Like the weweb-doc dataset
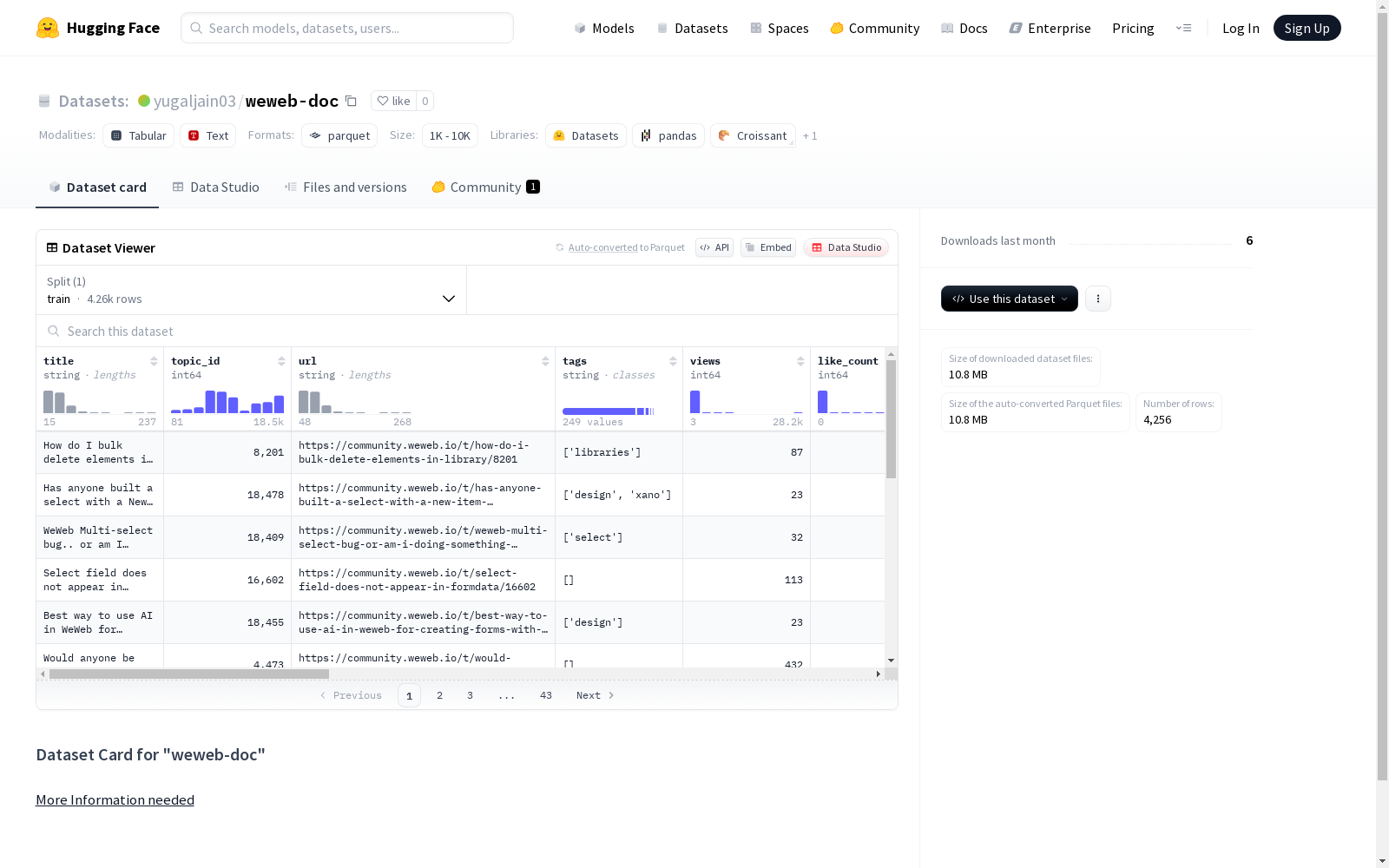The image size is (1389, 868). pyautogui.click(x=393, y=101)
